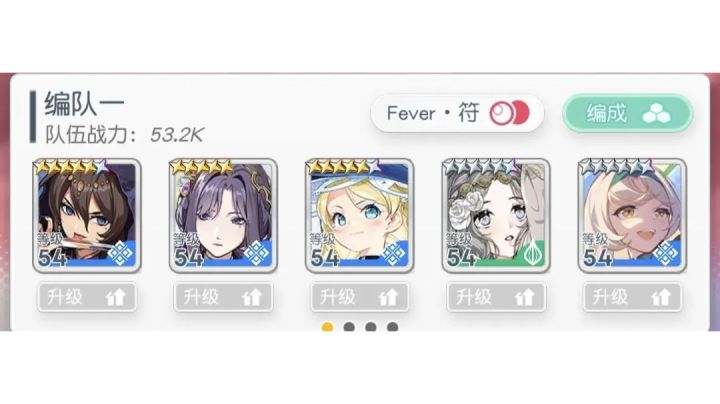Click the active yellow page dot
This screenshot has width=720, height=404.
point(327,327)
